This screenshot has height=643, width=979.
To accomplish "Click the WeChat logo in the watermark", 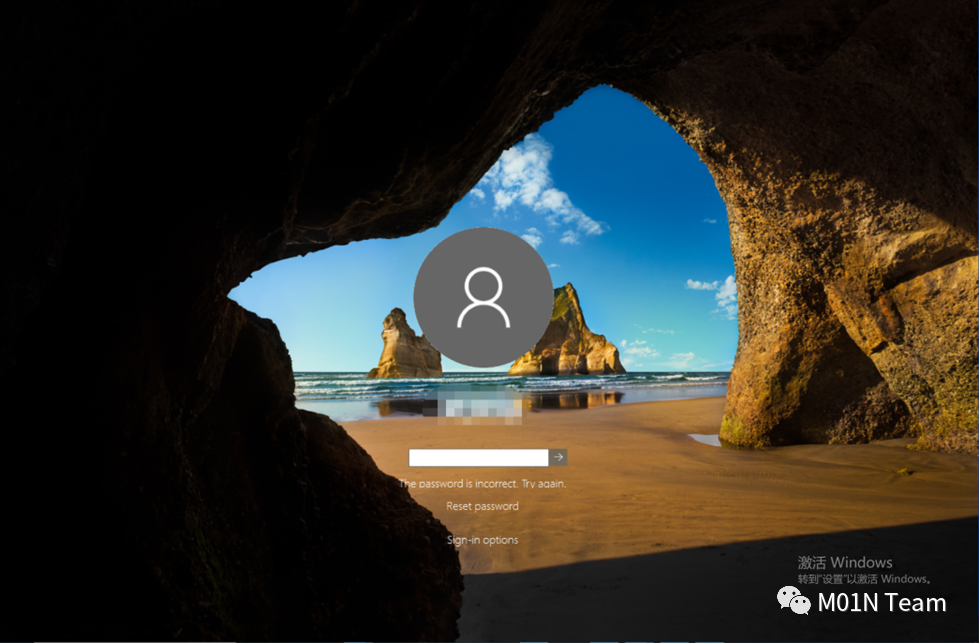I will [796, 602].
